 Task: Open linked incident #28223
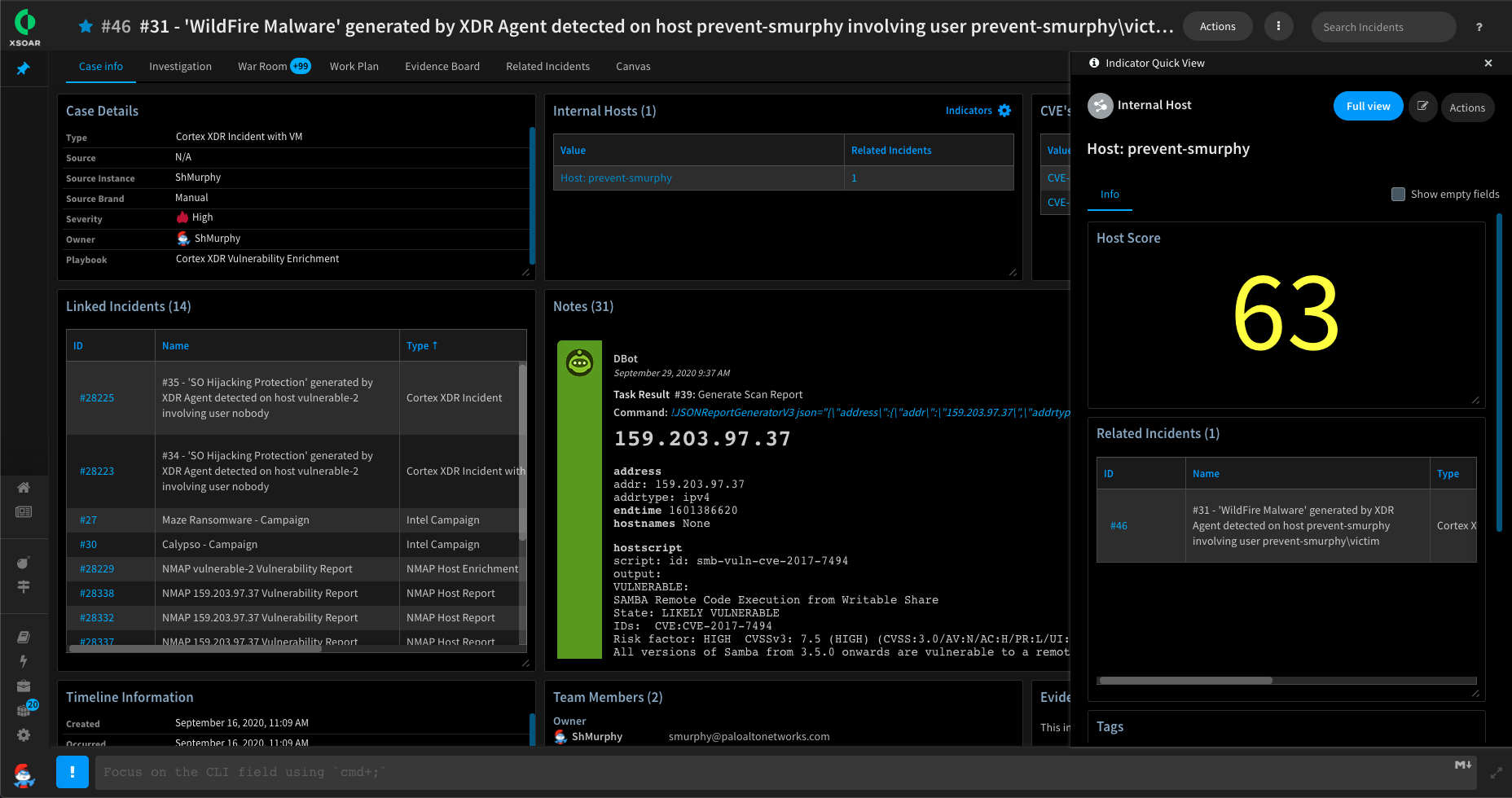tap(97, 471)
